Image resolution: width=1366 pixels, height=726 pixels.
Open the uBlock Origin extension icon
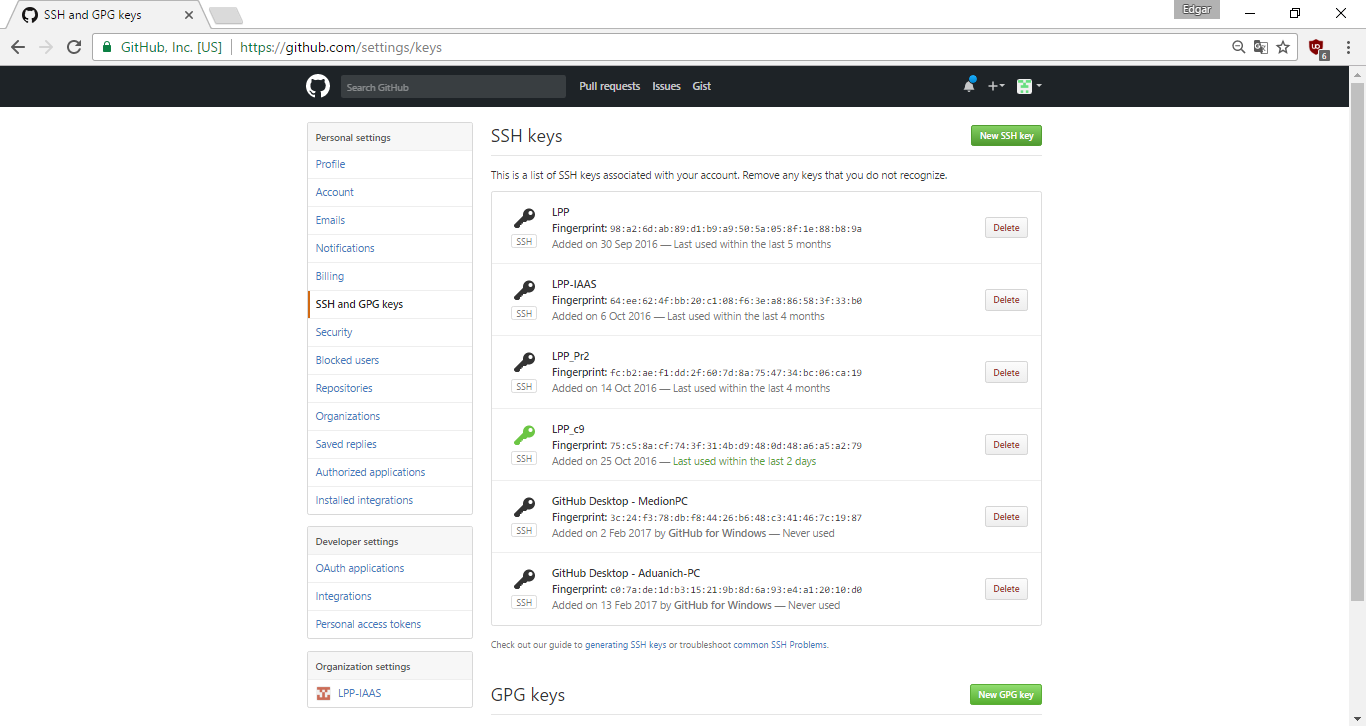1317,46
